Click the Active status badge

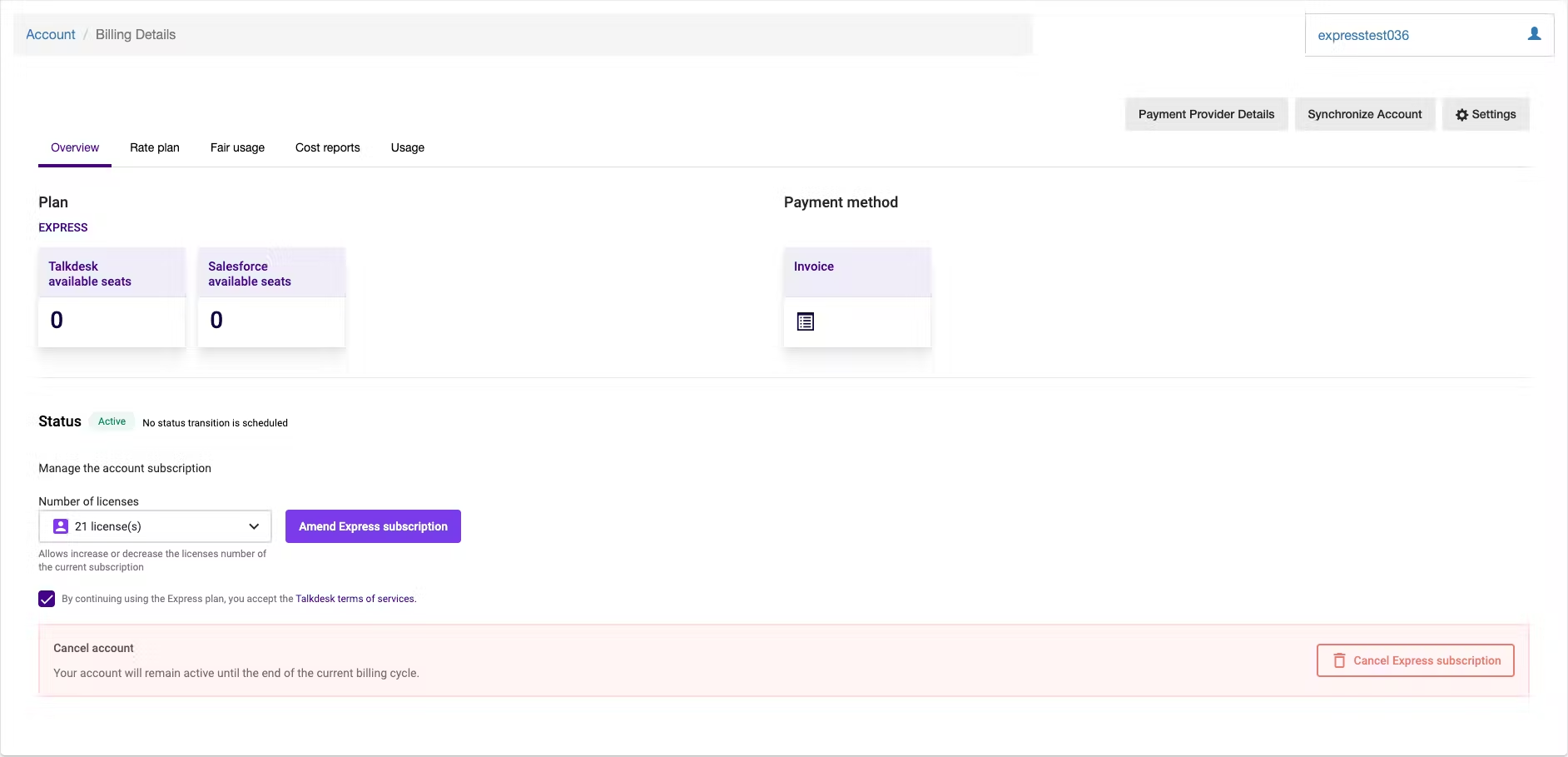coord(112,421)
